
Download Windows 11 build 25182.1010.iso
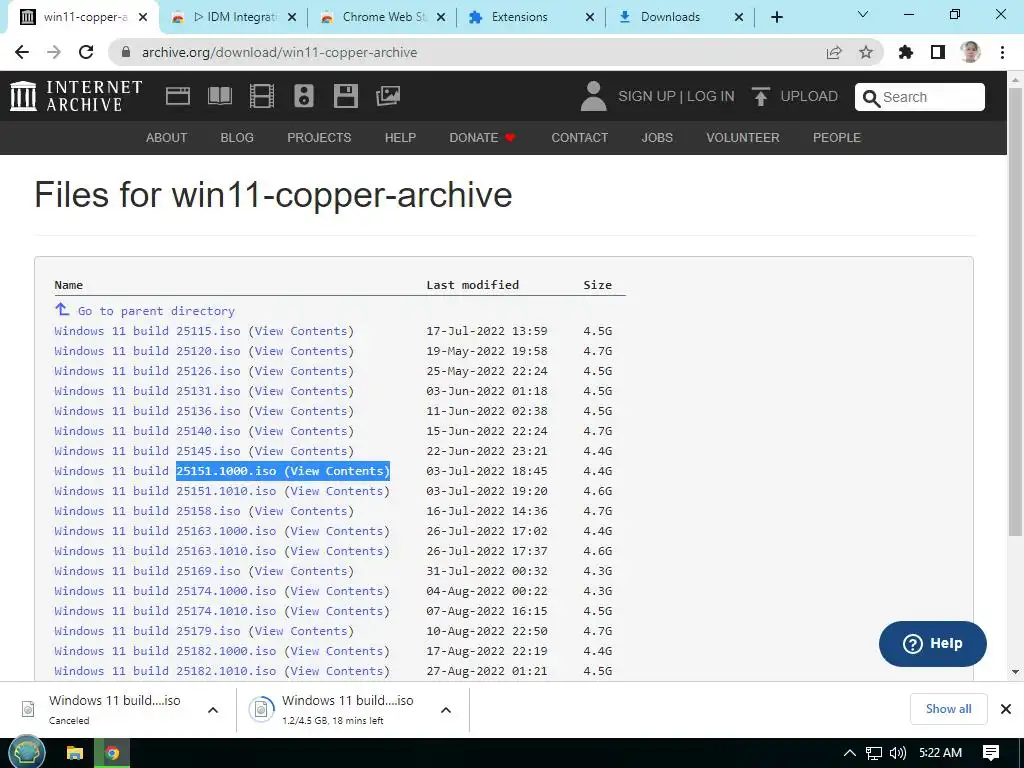[x=165, y=671]
